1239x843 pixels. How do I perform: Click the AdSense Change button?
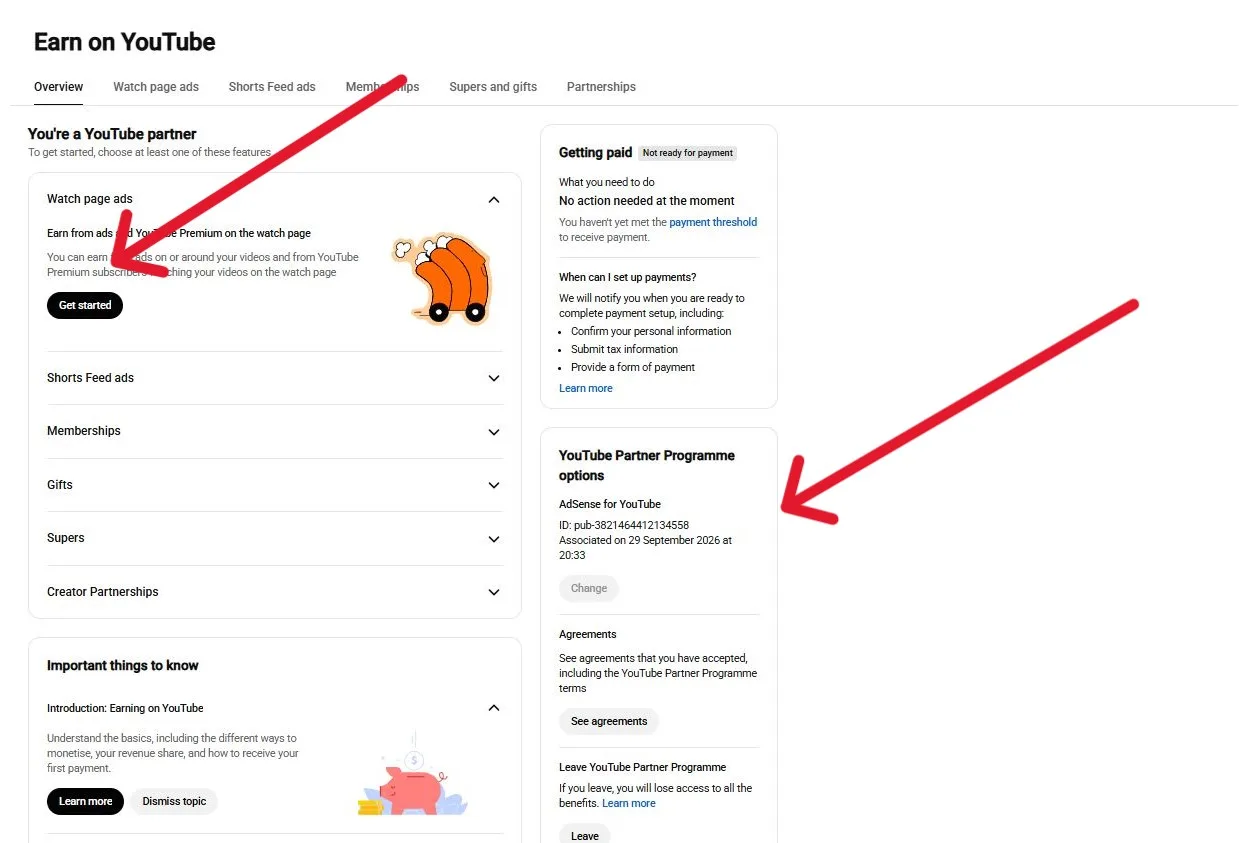(x=589, y=588)
